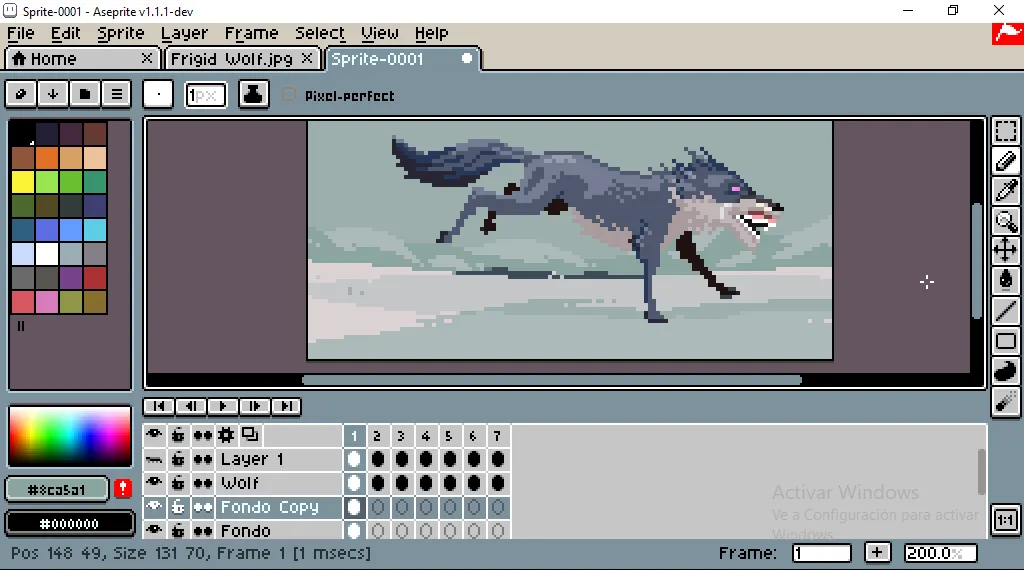Pick the orange palette swatch
Screen dimensions: 1024x570
pos(46,158)
